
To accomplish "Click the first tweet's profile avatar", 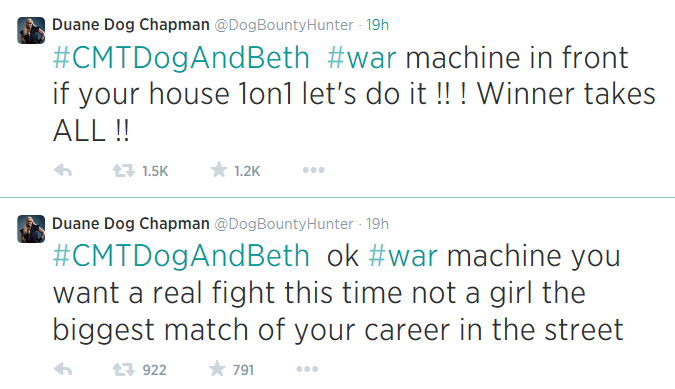I will [31, 31].
